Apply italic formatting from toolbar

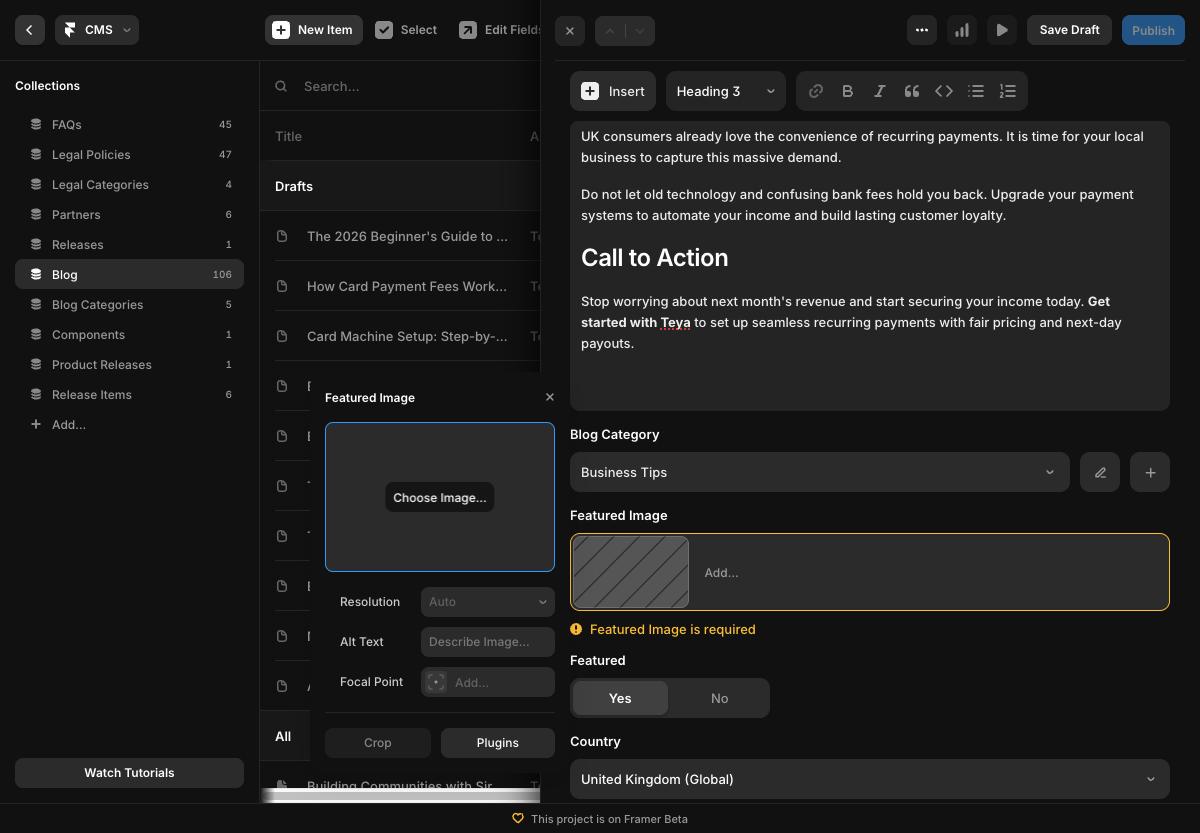[x=880, y=91]
